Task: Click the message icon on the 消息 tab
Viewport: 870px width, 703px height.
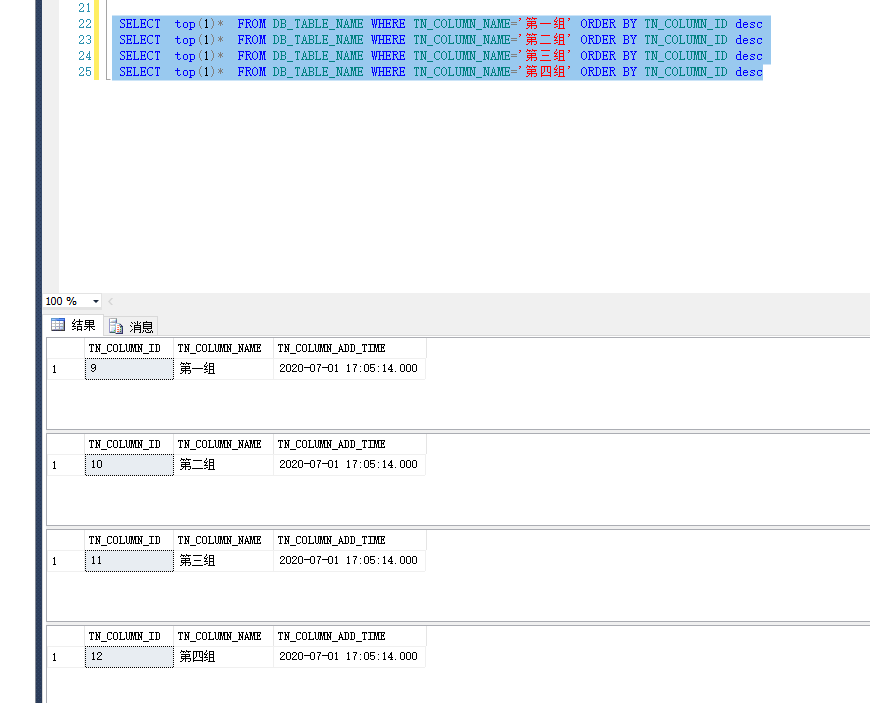Action: (113, 325)
